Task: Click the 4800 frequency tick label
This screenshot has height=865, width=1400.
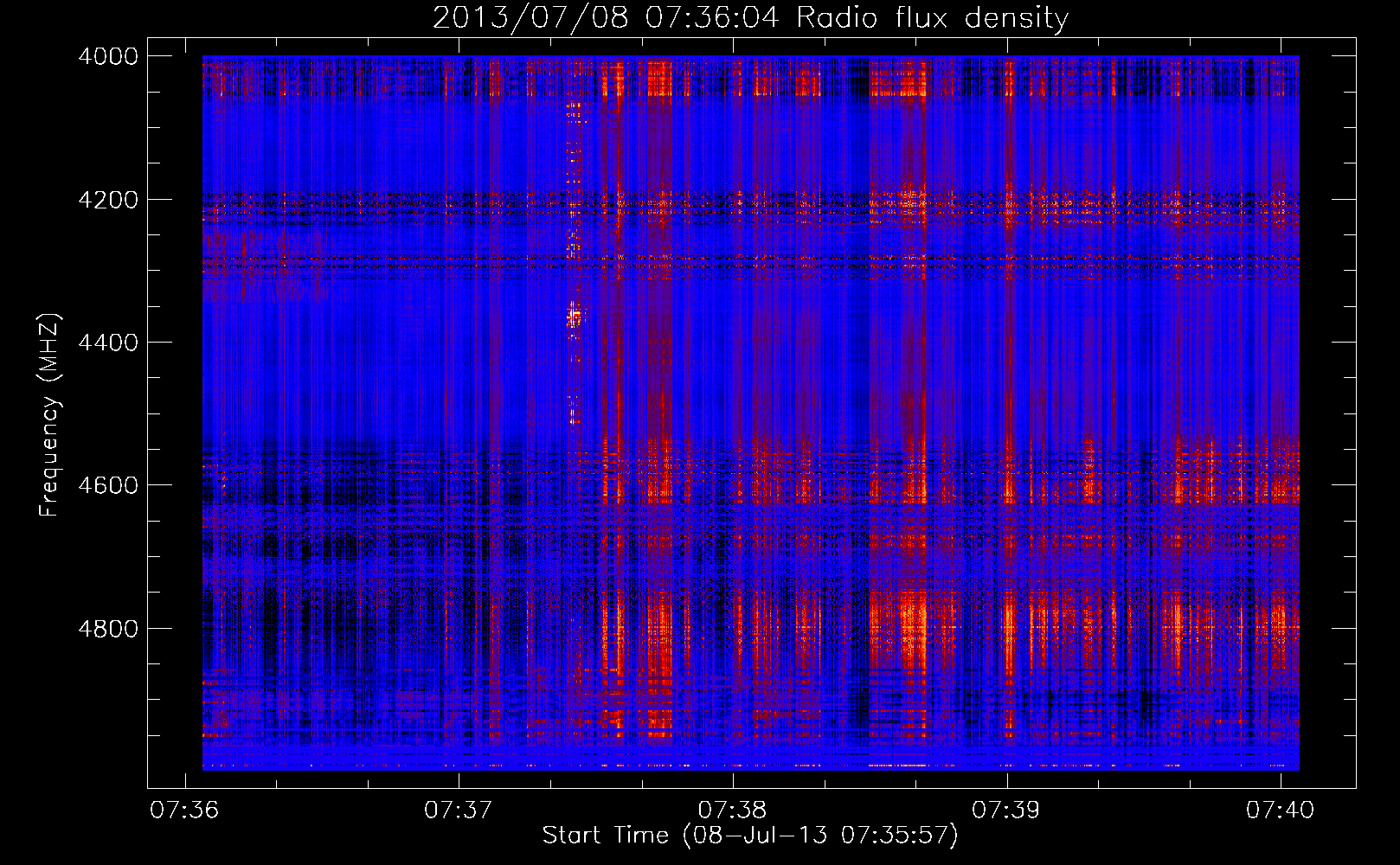Action: tap(108, 629)
